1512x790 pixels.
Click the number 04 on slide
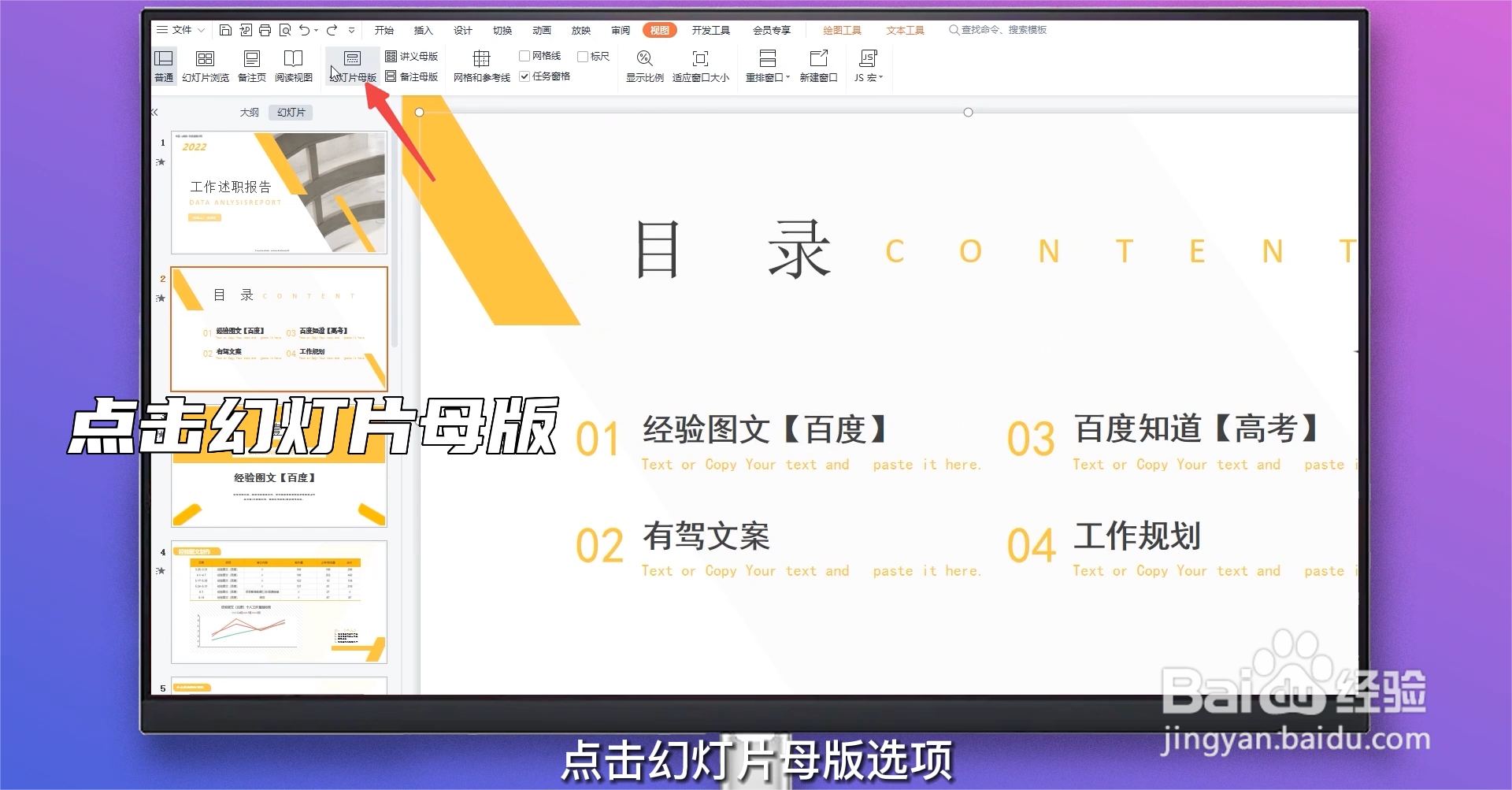(1031, 546)
